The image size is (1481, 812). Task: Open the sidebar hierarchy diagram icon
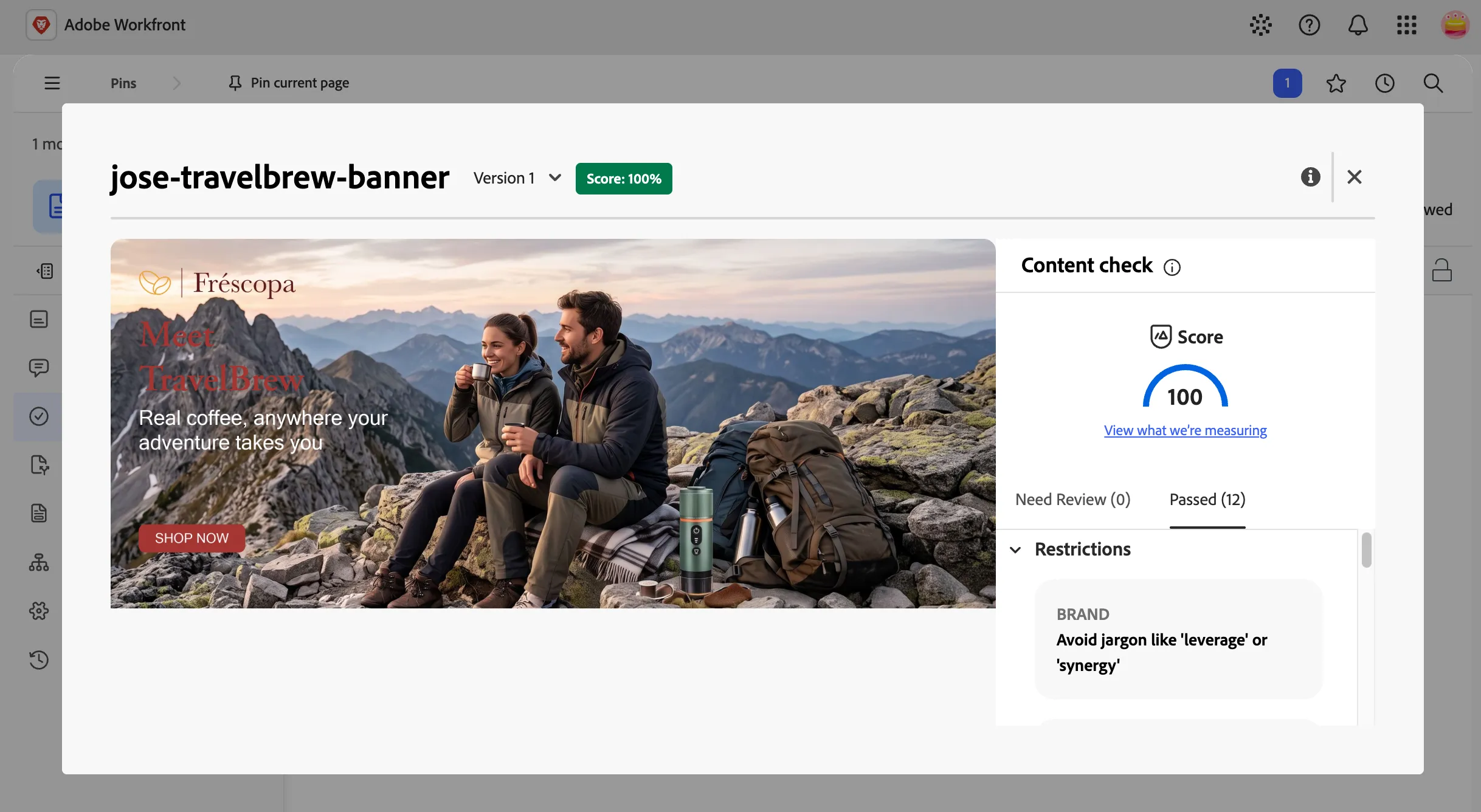click(39, 562)
